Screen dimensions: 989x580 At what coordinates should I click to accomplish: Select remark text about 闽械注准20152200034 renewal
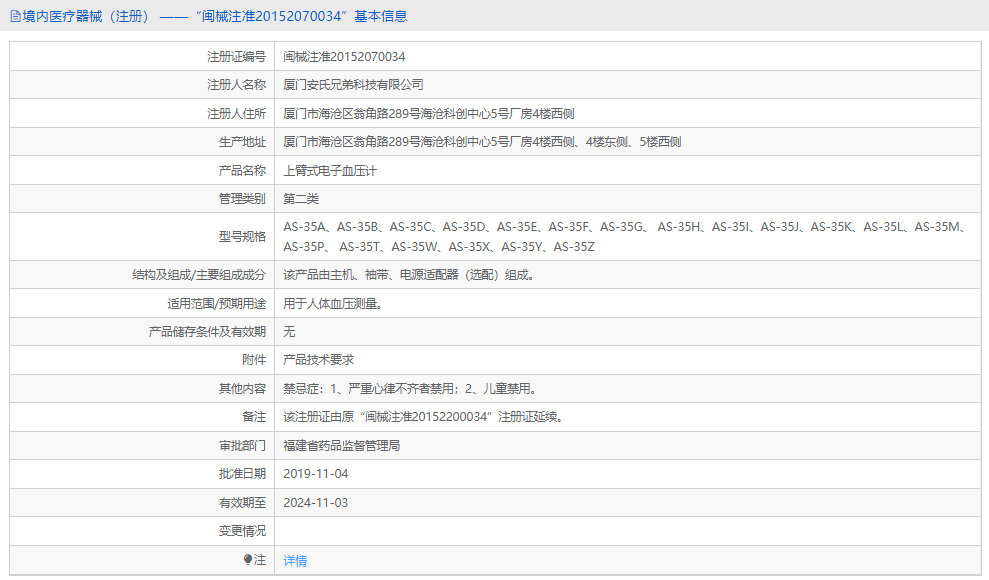pyautogui.click(x=423, y=417)
